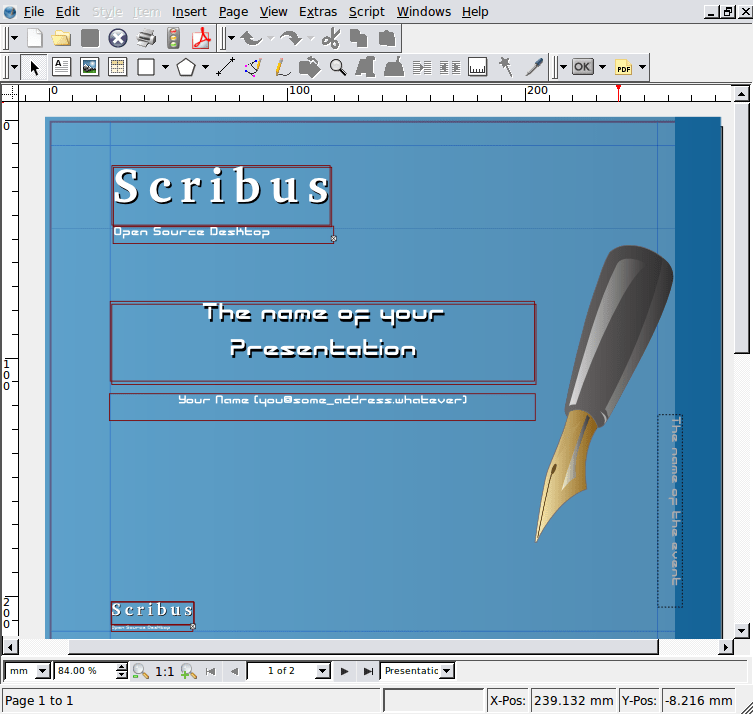Click the vertical scrollbar thumb

pyautogui.click(x=741, y=228)
